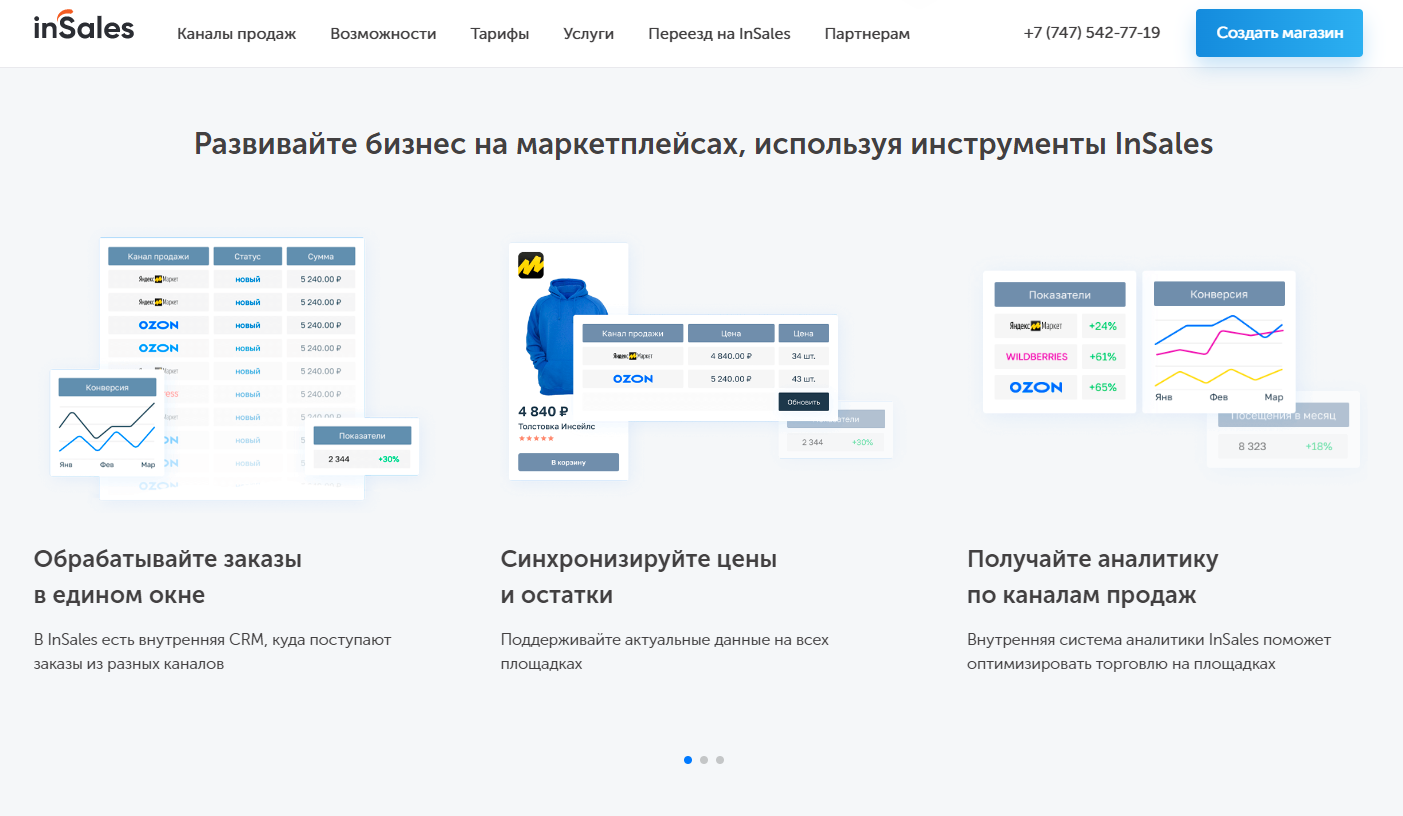Click the main heading about маркетплейсах
The width and height of the screenshot is (1403, 816).
point(703,144)
